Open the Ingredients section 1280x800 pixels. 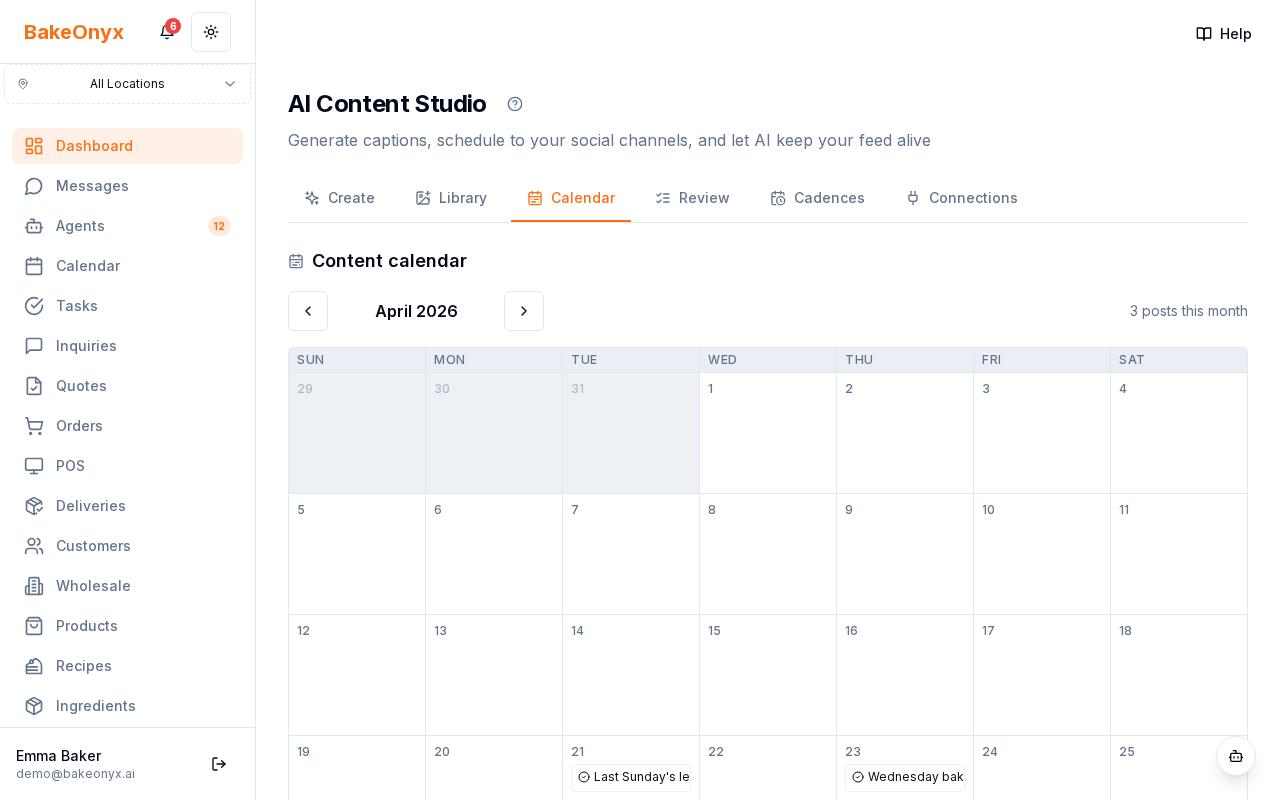[96, 706]
